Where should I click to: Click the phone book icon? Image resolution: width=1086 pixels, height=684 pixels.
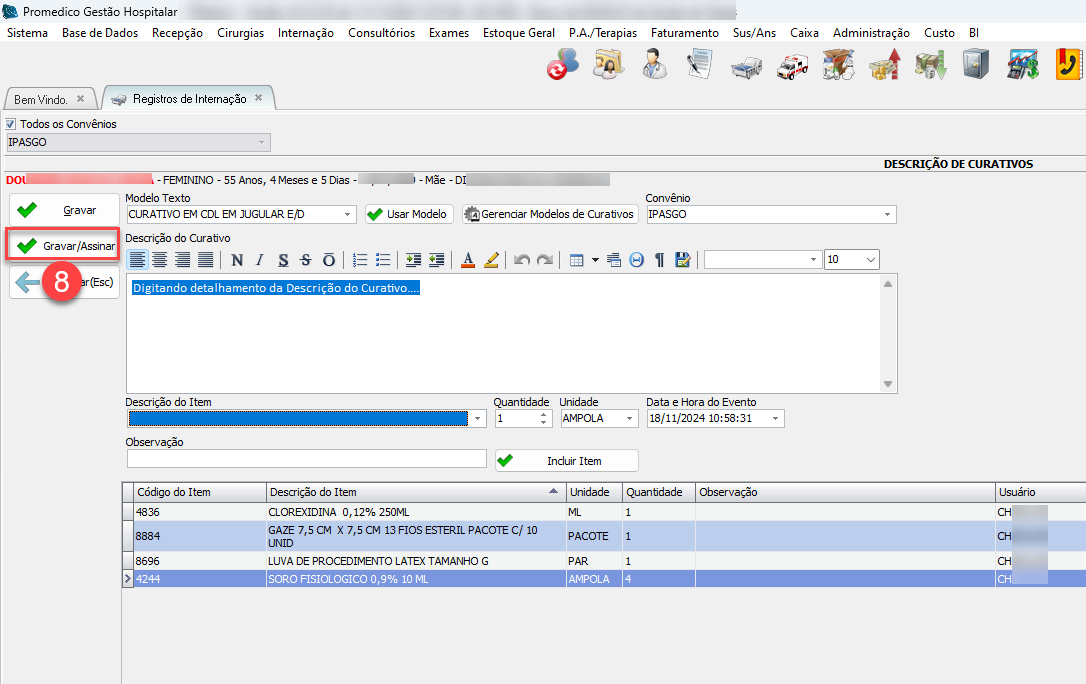[x=1069, y=65]
